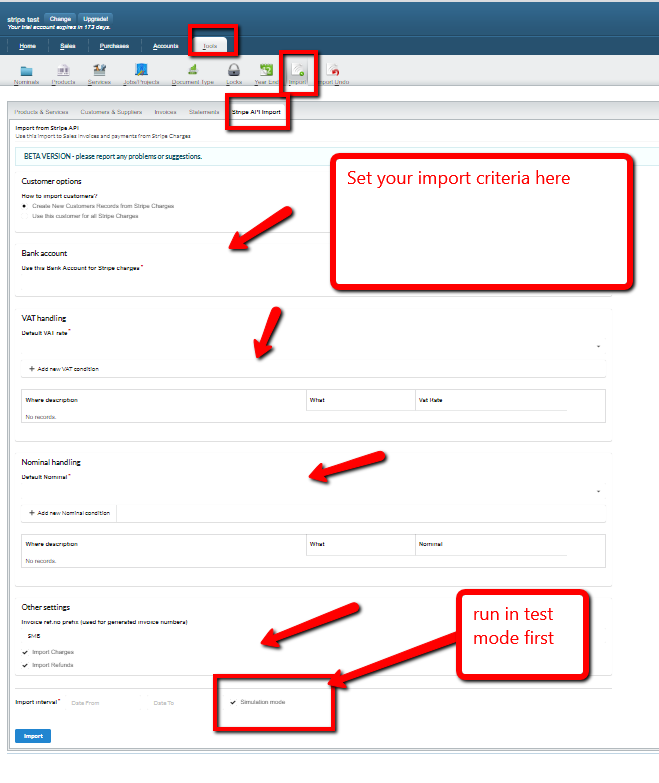Toggle the Simulation mode checkbox
This screenshot has width=659, height=783.
233,702
